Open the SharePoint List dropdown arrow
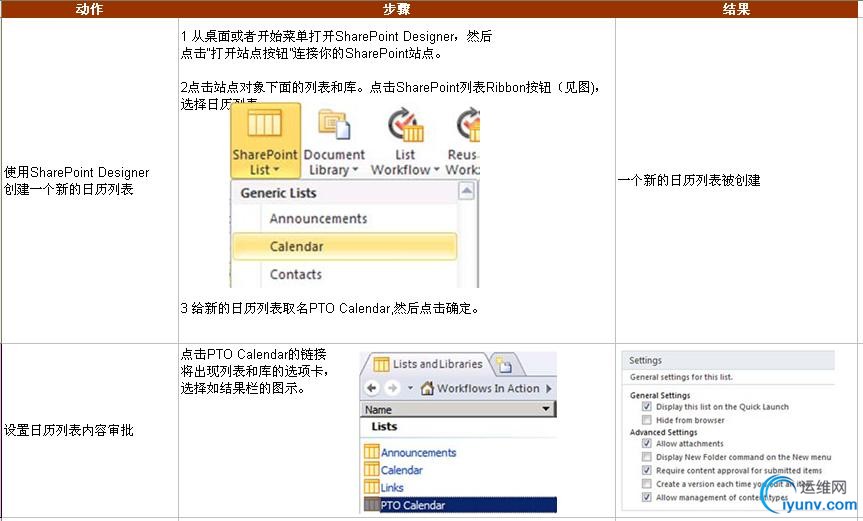 pos(276,170)
